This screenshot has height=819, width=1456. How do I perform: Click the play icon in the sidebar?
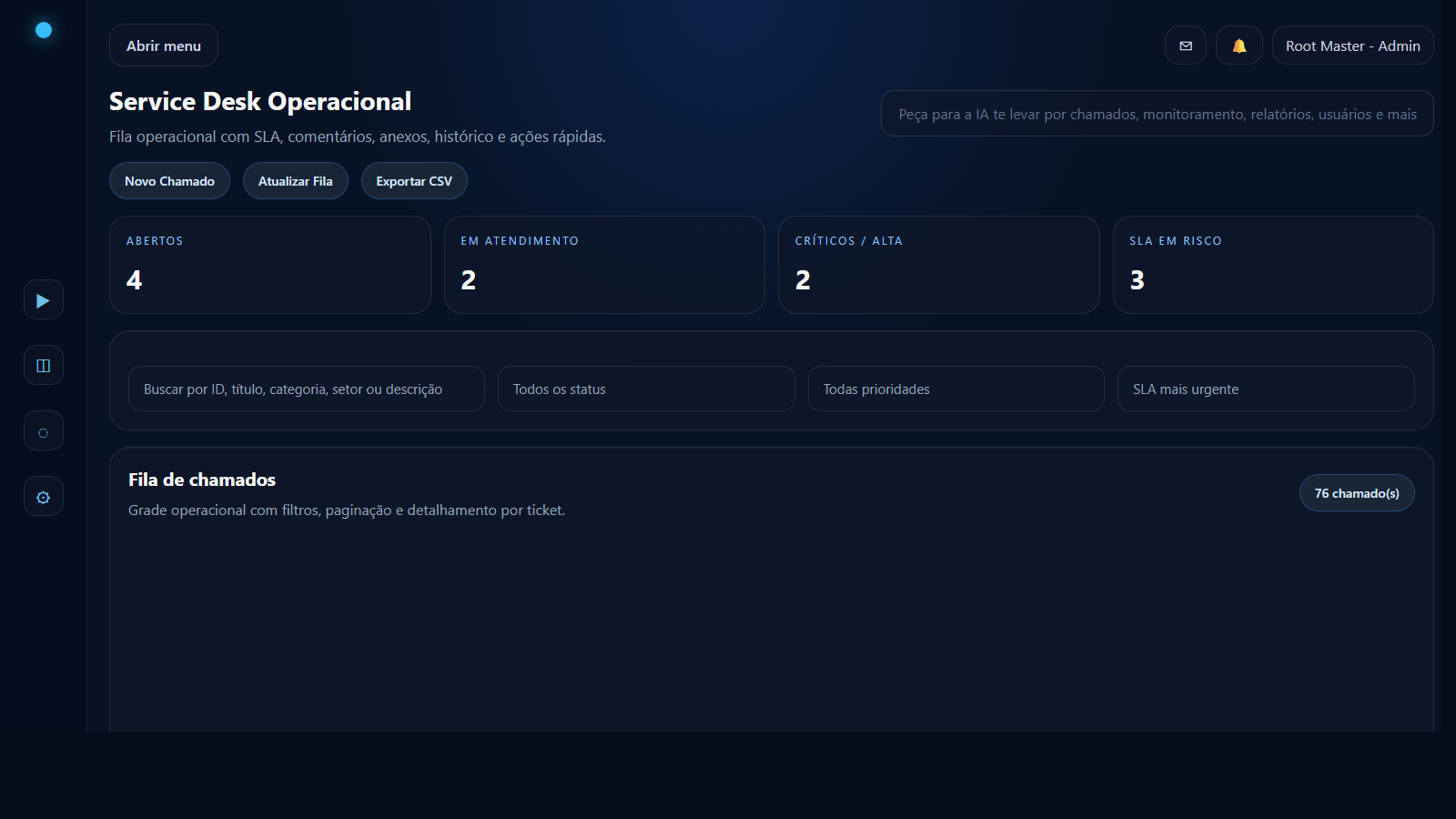pyautogui.click(x=43, y=299)
